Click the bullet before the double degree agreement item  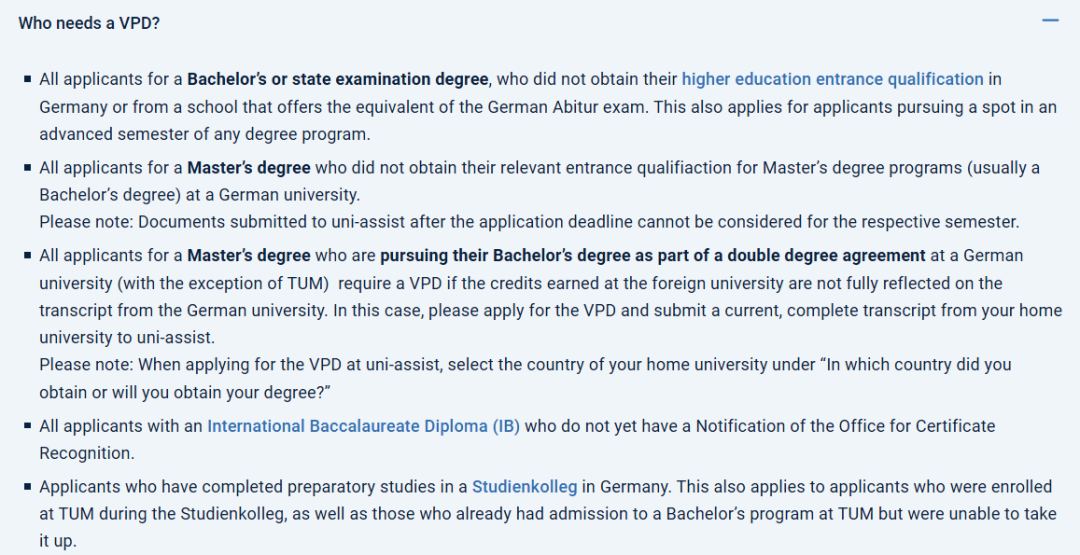coord(27,256)
